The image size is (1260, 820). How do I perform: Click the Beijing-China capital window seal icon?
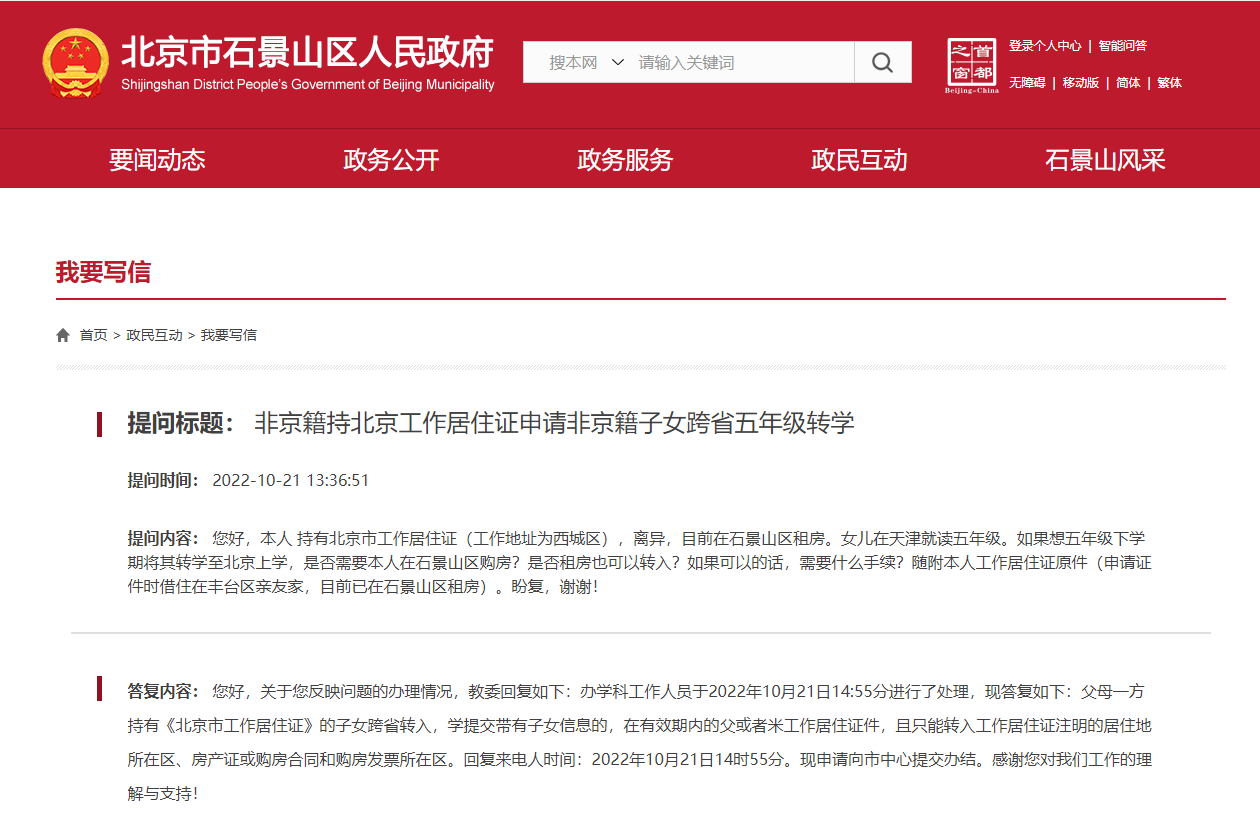coord(971,65)
